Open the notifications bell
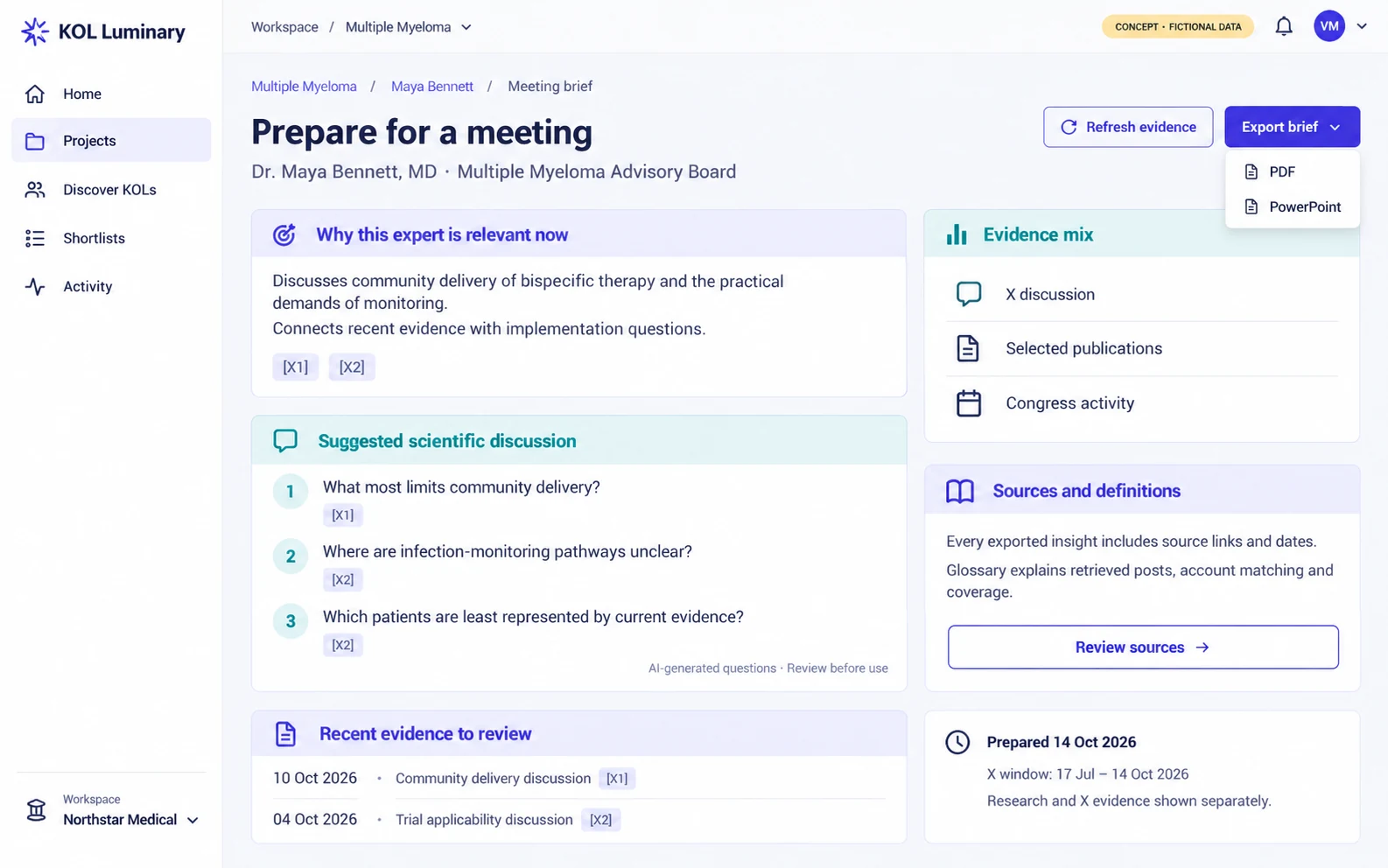Screen dimensions: 1388x868 click(x=1283, y=26)
